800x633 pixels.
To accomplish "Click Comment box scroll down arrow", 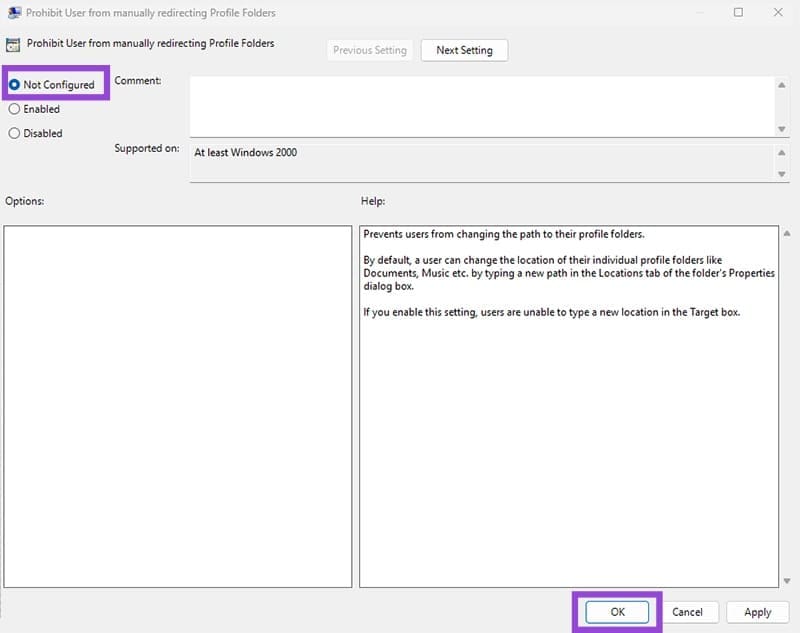I will (782, 129).
